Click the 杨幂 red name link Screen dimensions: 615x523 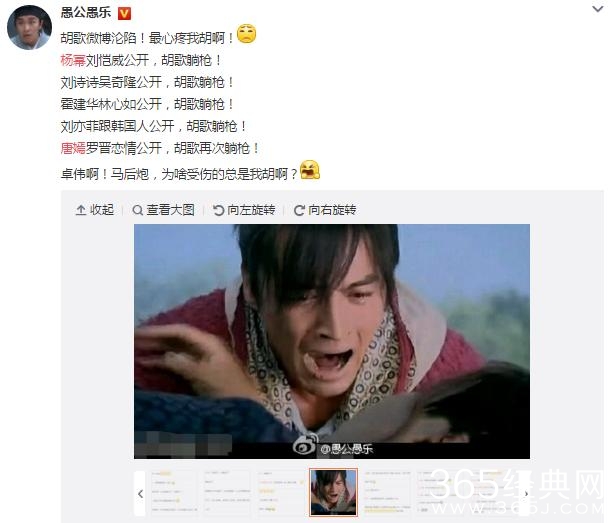(x=73, y=60)
